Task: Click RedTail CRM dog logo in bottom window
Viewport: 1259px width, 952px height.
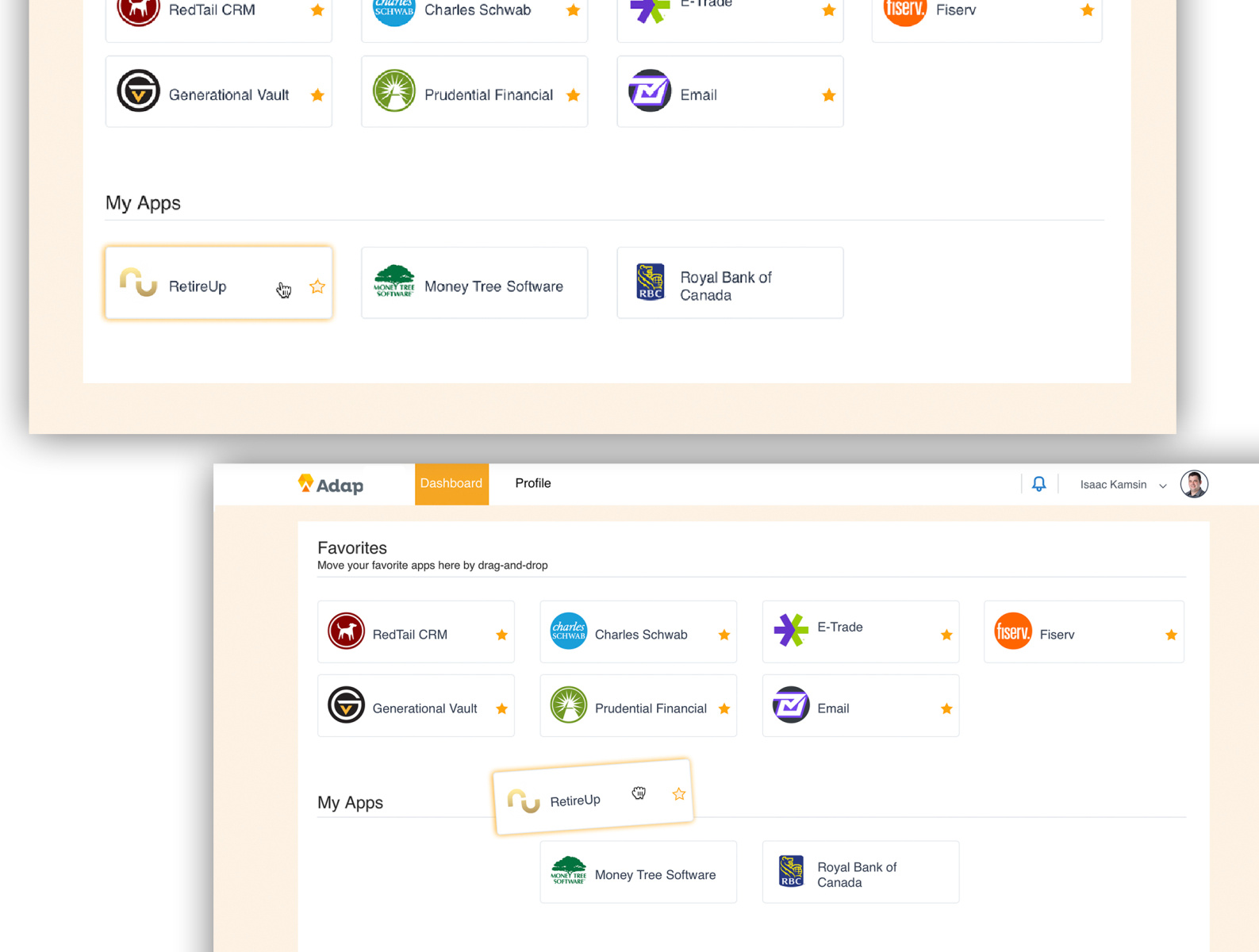Action: pyautogui.click(x=347, y=631)
